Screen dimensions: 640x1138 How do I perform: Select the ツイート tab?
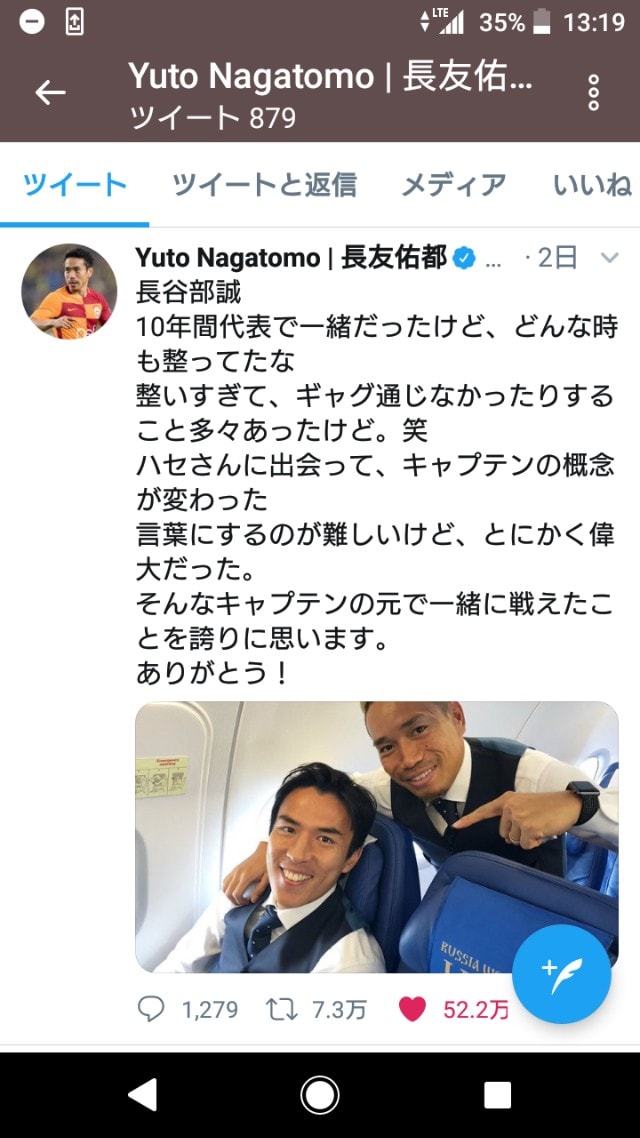pos(75,185)
